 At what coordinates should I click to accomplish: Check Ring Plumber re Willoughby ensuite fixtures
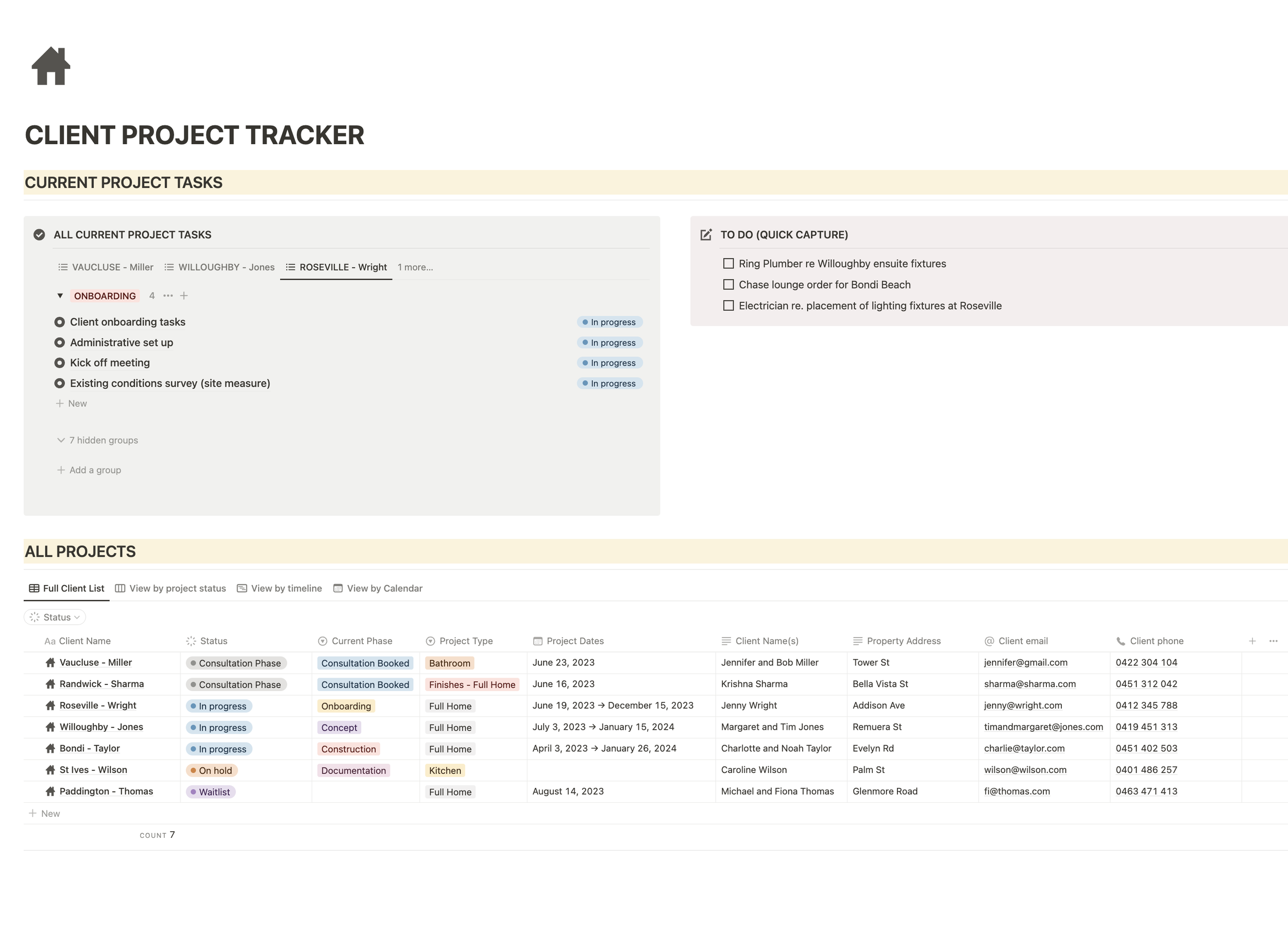click(x=728, y=263)
